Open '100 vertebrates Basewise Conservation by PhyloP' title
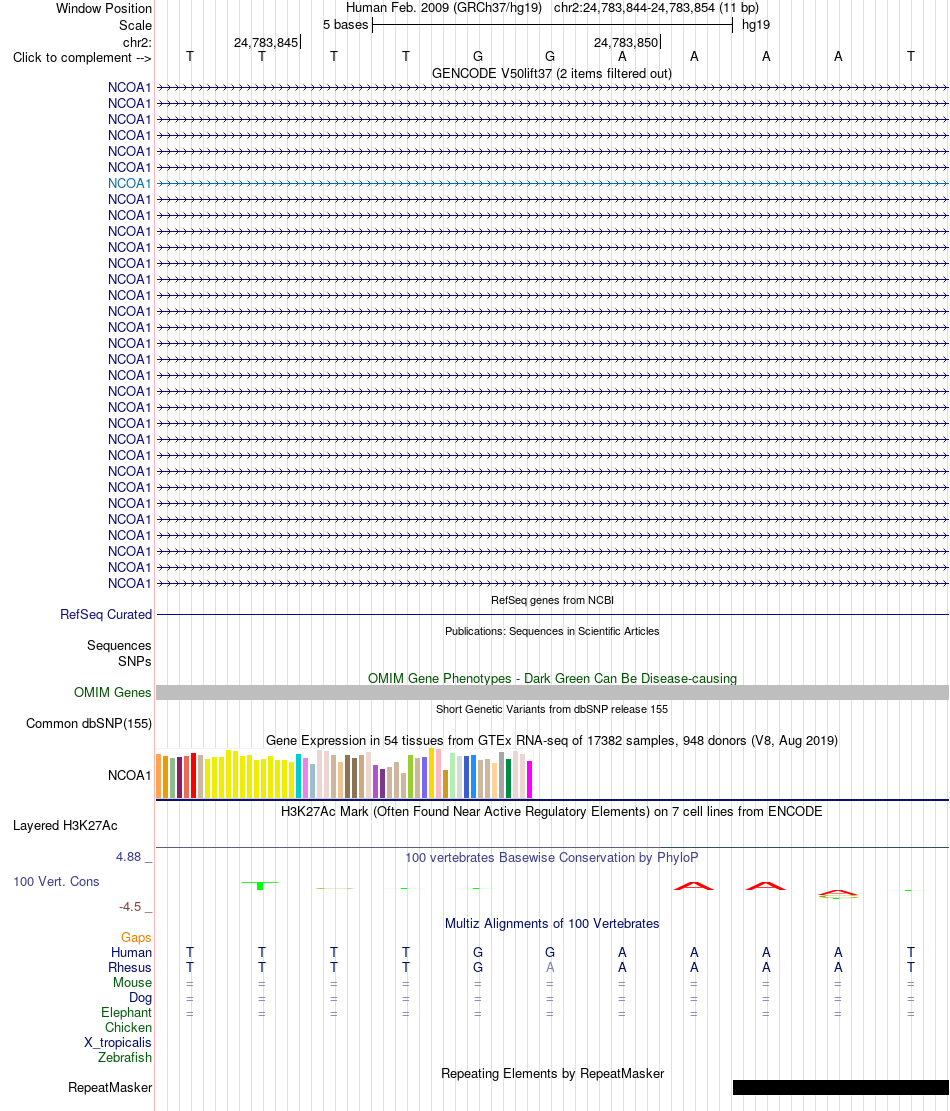Screen dimensions: 950x1111 point(552,857)
